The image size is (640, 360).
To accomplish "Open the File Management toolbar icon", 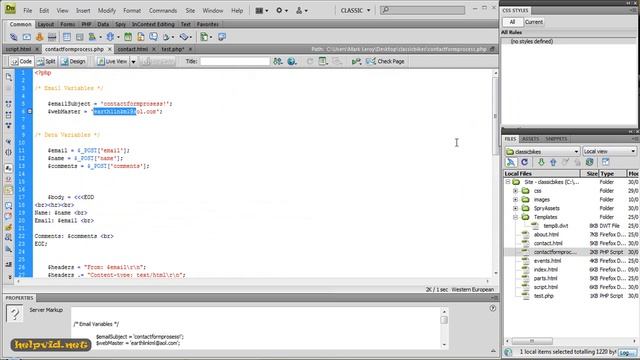I will [278, 61].
